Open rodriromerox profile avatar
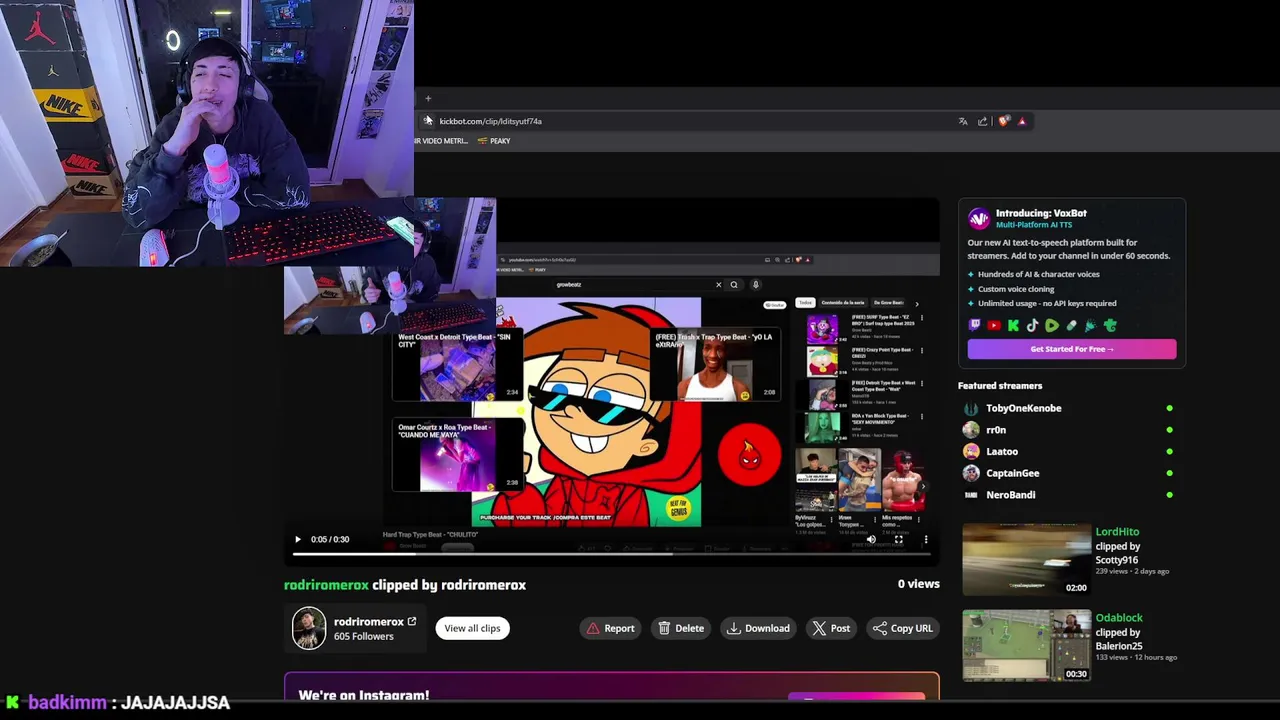Screen dimensions: 1280x720 point(309,628)
